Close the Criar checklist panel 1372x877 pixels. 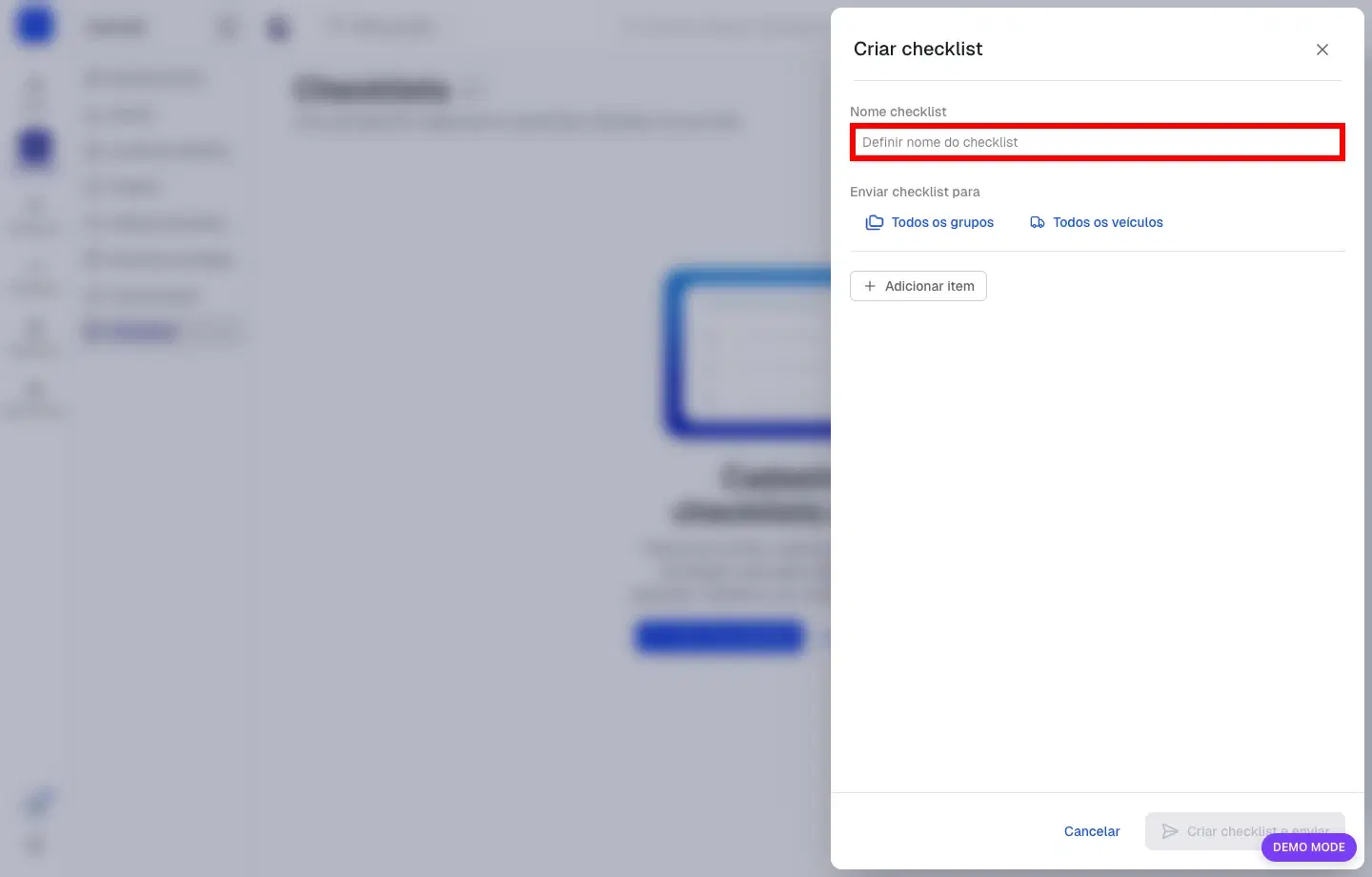click(x=1322, y=50)
